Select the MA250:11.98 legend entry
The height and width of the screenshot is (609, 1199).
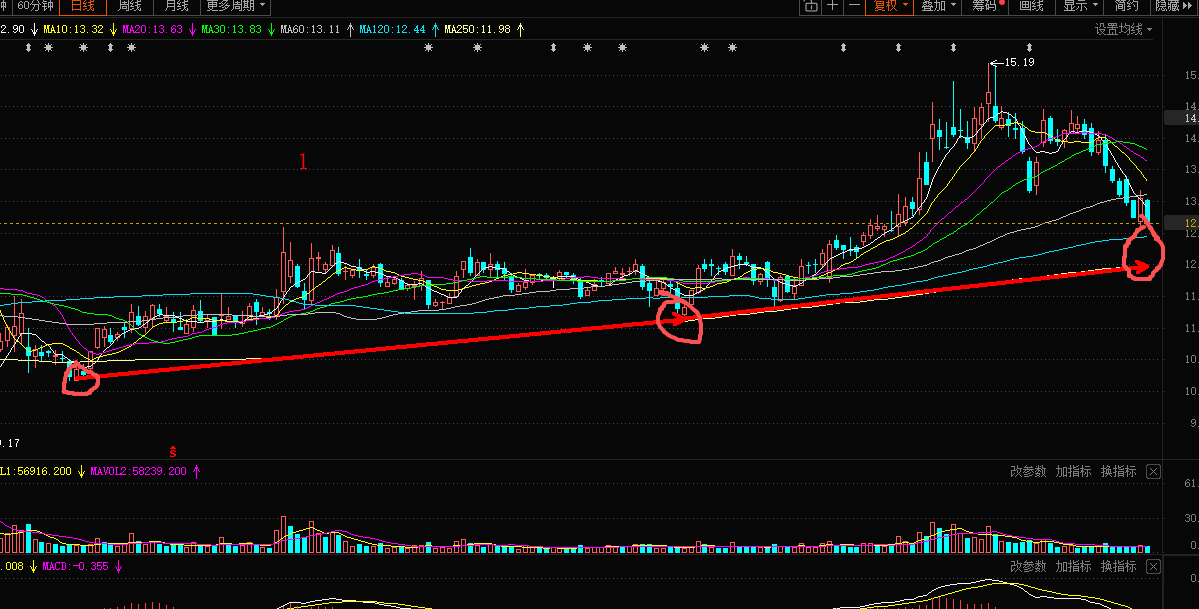[x=477, y=29]
